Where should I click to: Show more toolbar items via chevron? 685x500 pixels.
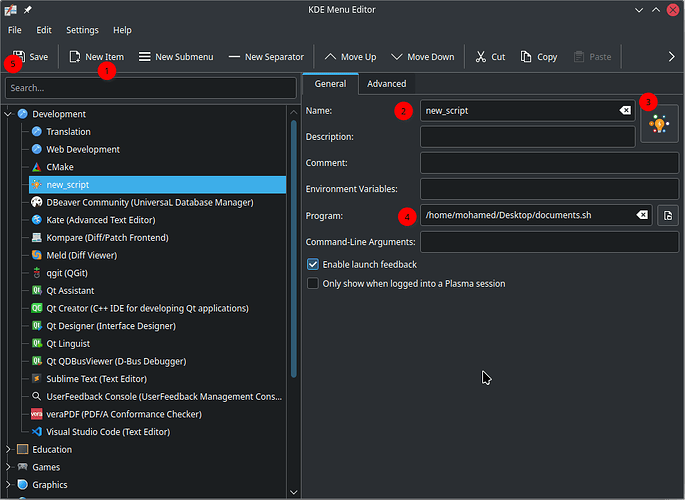[x=671, y=57]
